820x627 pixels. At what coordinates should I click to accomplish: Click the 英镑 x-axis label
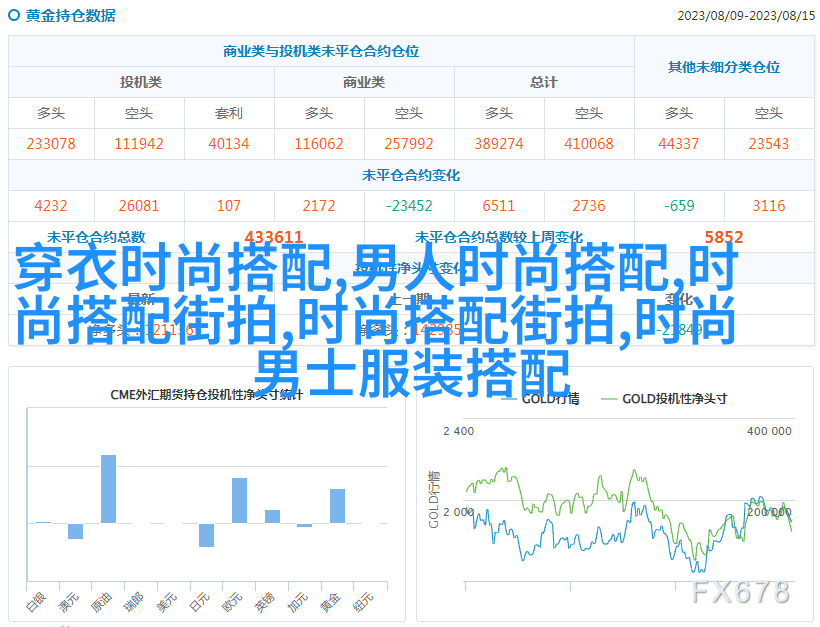[x=265, y=602]
